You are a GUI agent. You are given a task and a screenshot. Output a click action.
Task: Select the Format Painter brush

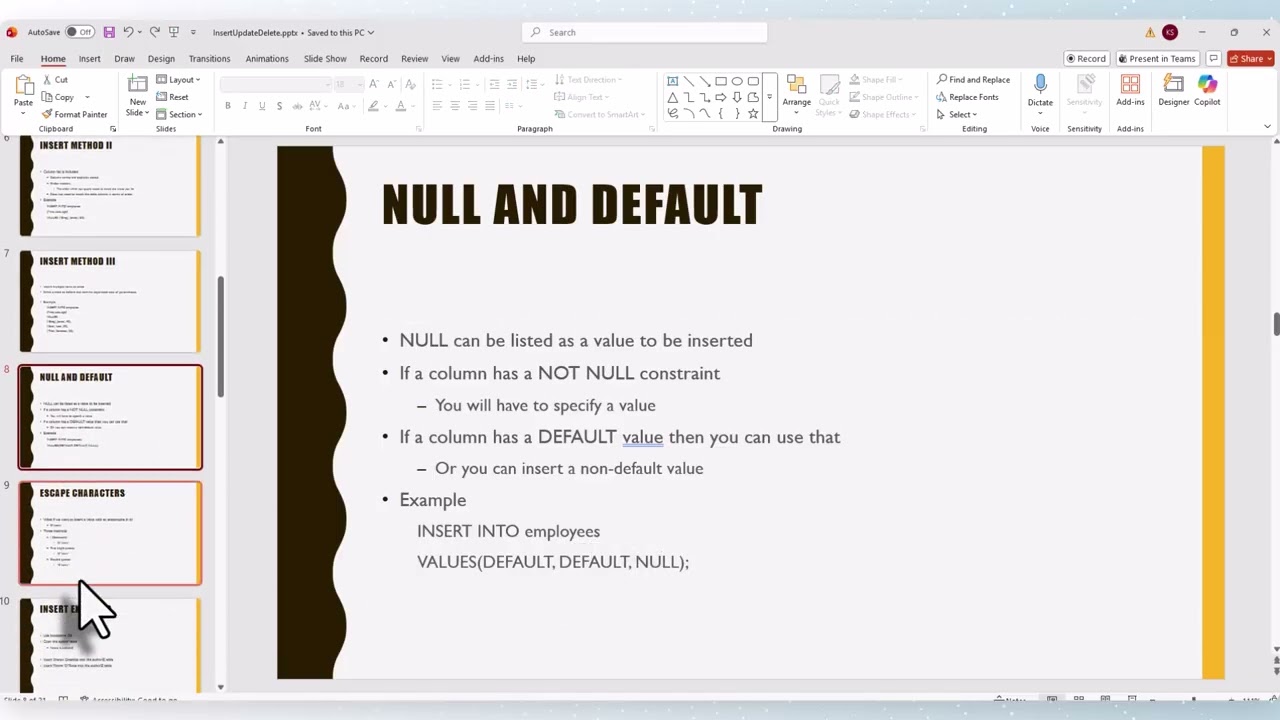pyautogui.click(x=75, y=114)
